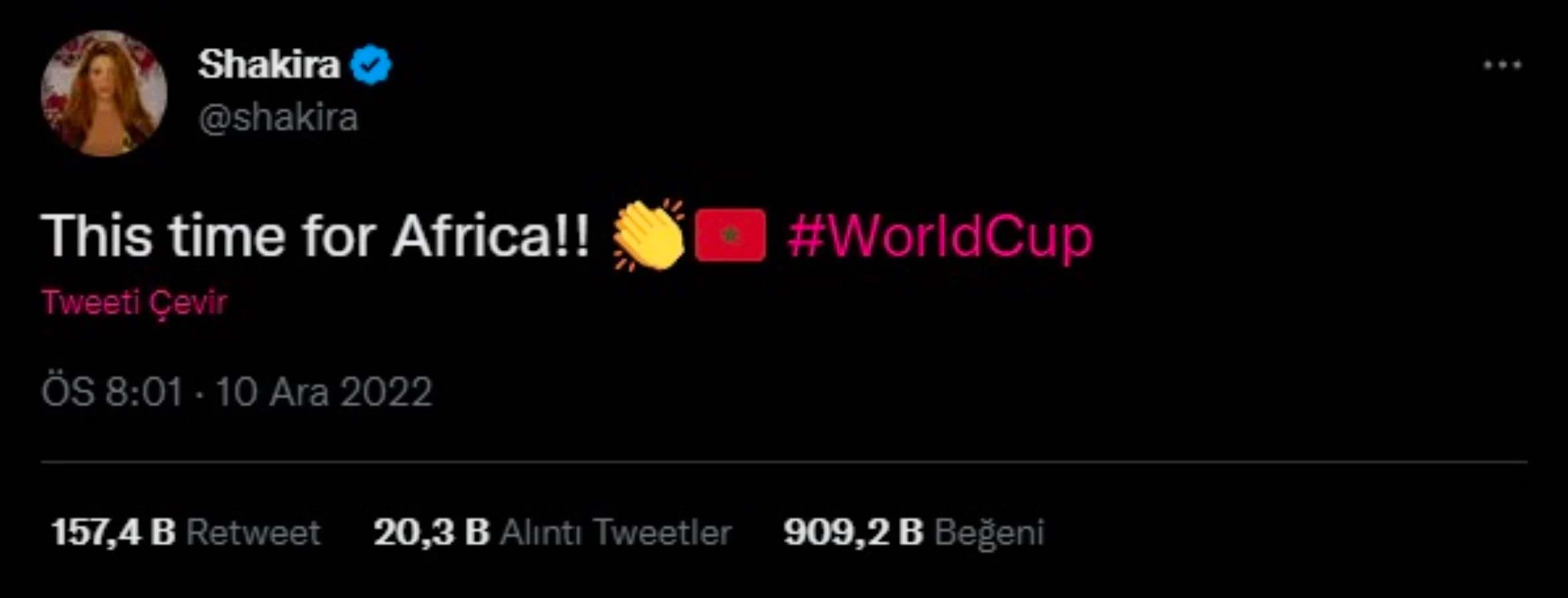Screen dimensions: 1568x598
Task: Open the @shakira handle link
Action: 278,118
